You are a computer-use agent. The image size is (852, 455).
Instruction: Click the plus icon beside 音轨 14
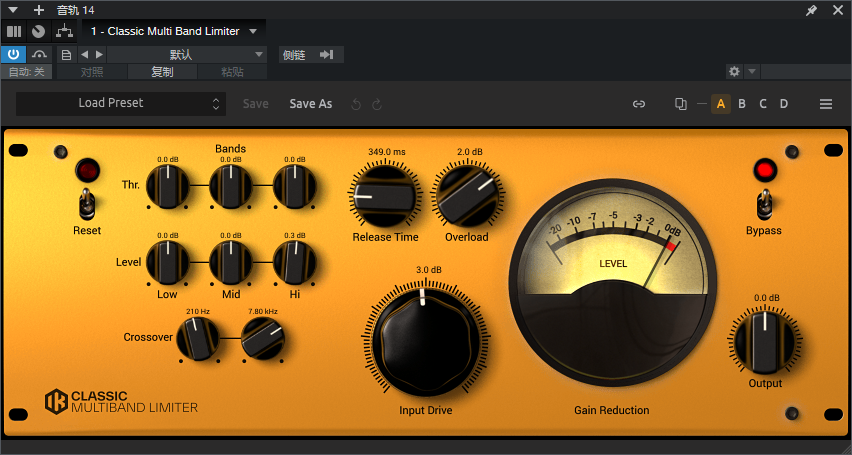[39, 10]
